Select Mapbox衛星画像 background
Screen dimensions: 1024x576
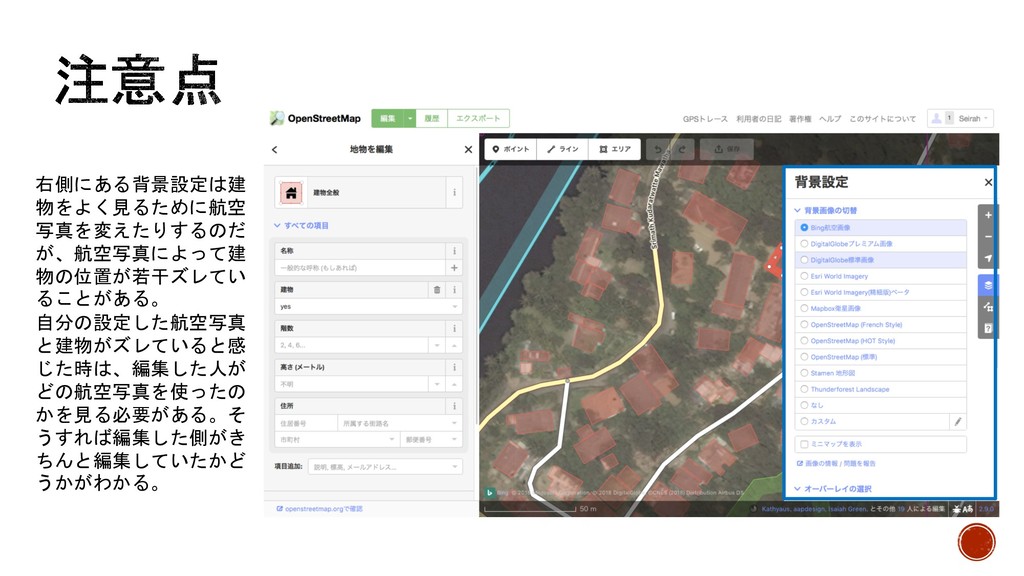pos(881,308)
